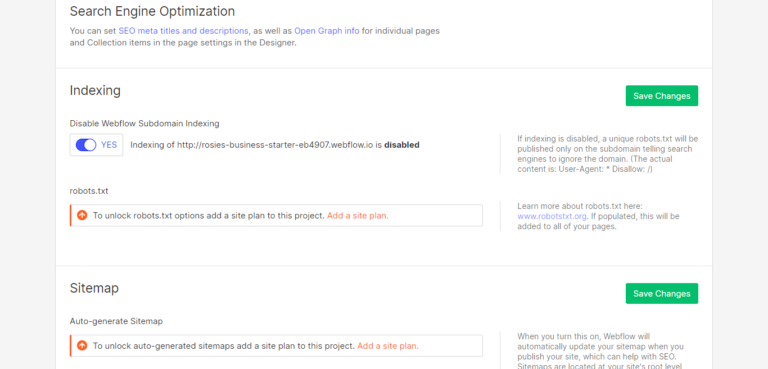Select the Search Engine Optimization heading
768x369 pixels.
pyautogui.click(x=152, y=11)
